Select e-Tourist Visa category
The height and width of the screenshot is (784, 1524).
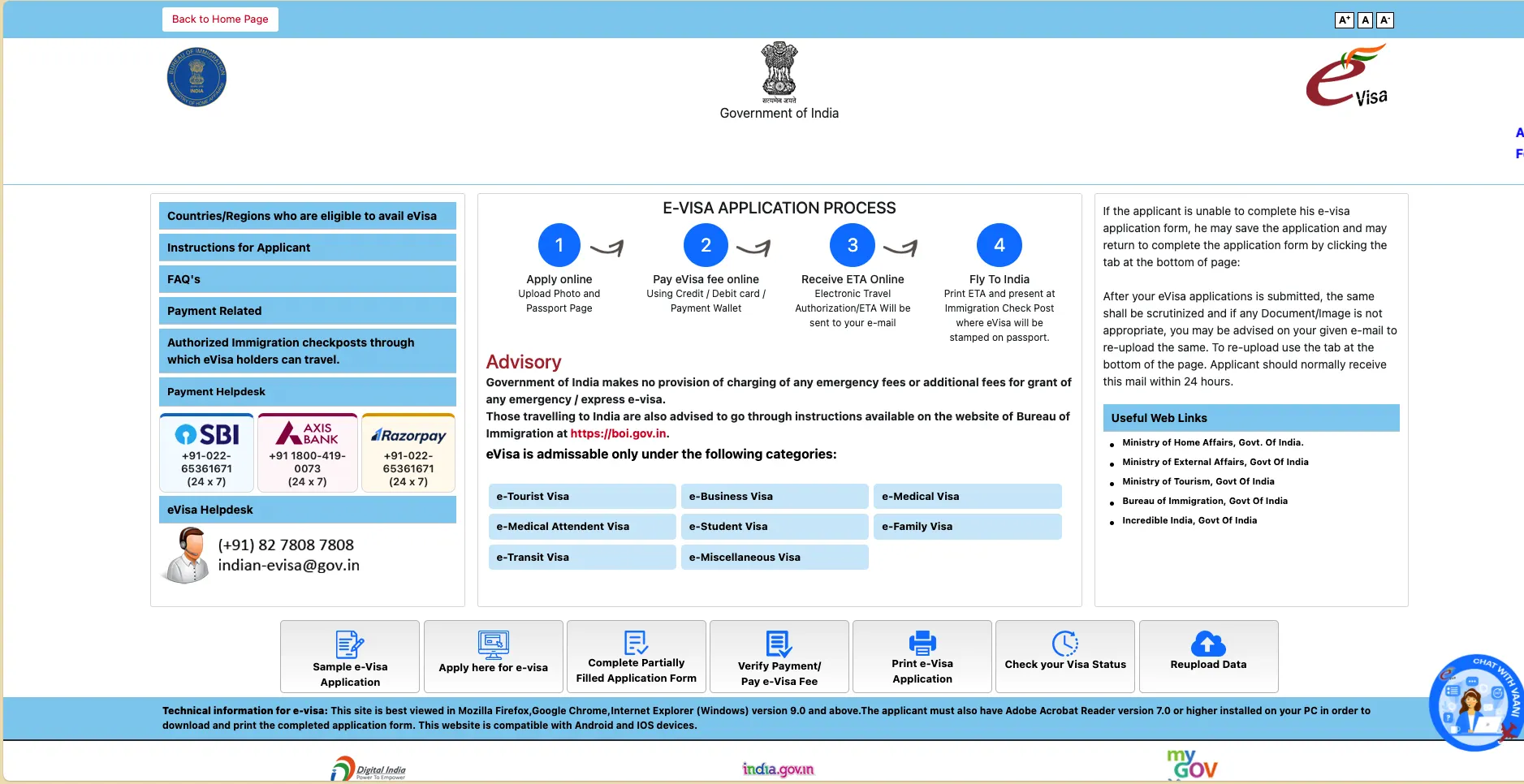582,496
